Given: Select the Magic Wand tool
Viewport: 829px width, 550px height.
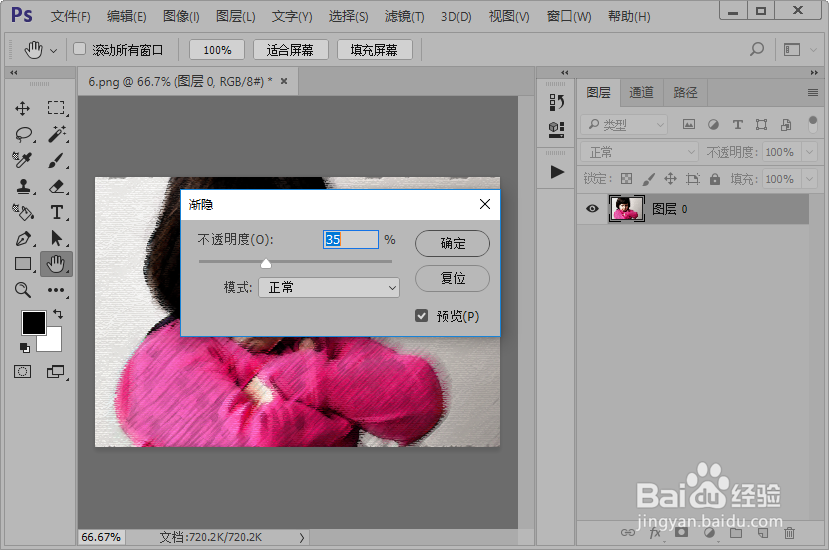Looking at the screenshot, I should pos(57,134).
